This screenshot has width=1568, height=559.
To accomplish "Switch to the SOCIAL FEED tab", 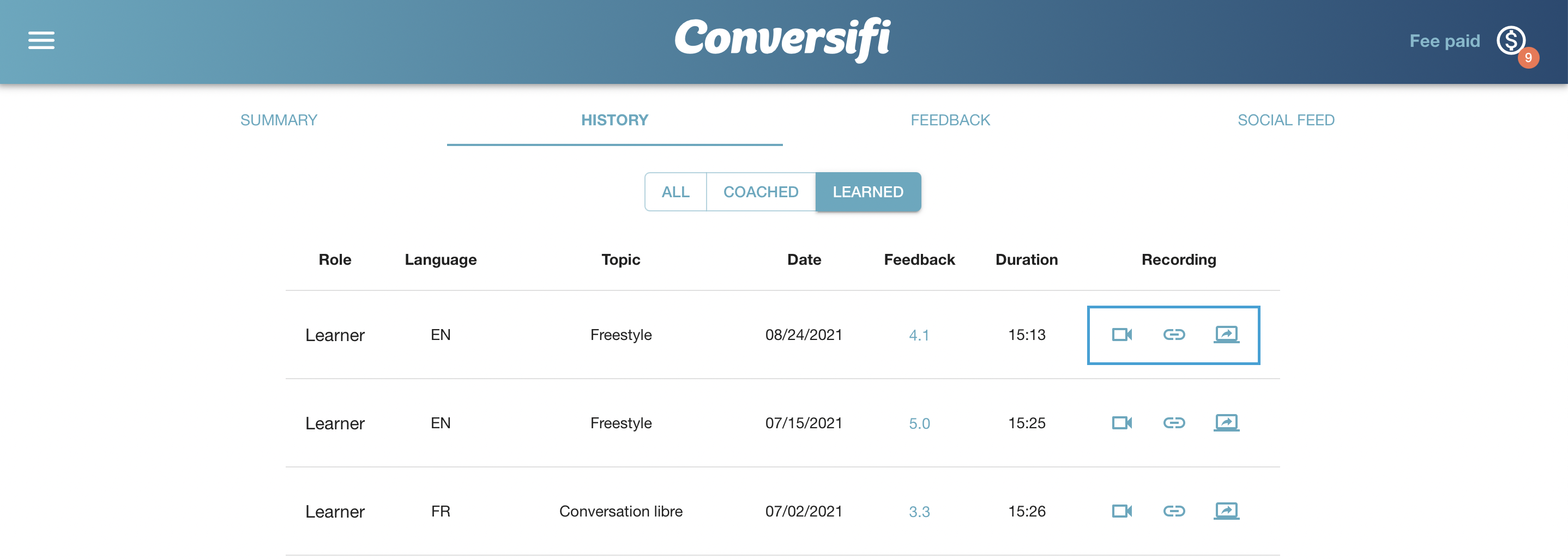I will point(1286,120).
